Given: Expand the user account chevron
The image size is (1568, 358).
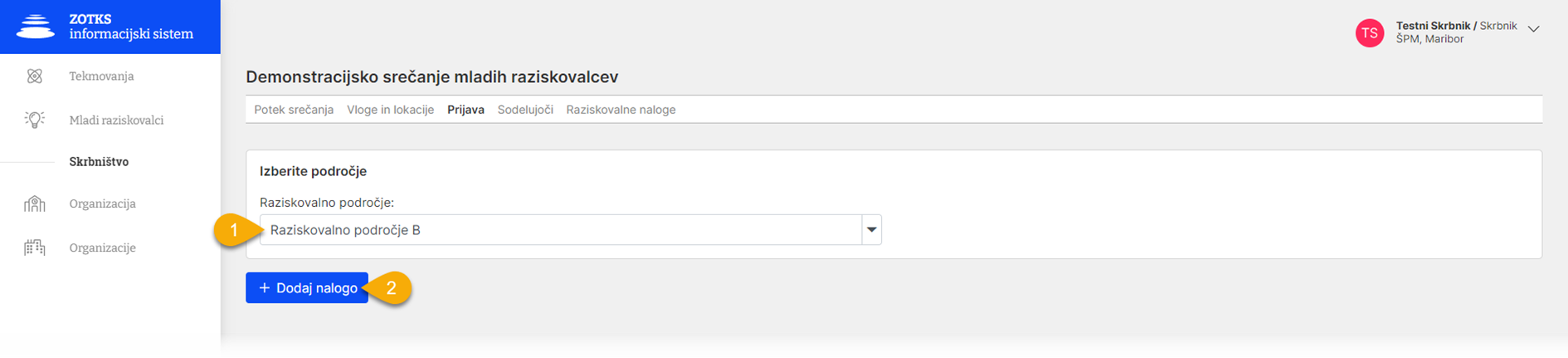Looking at the screenshot, I should (1534, 29).
